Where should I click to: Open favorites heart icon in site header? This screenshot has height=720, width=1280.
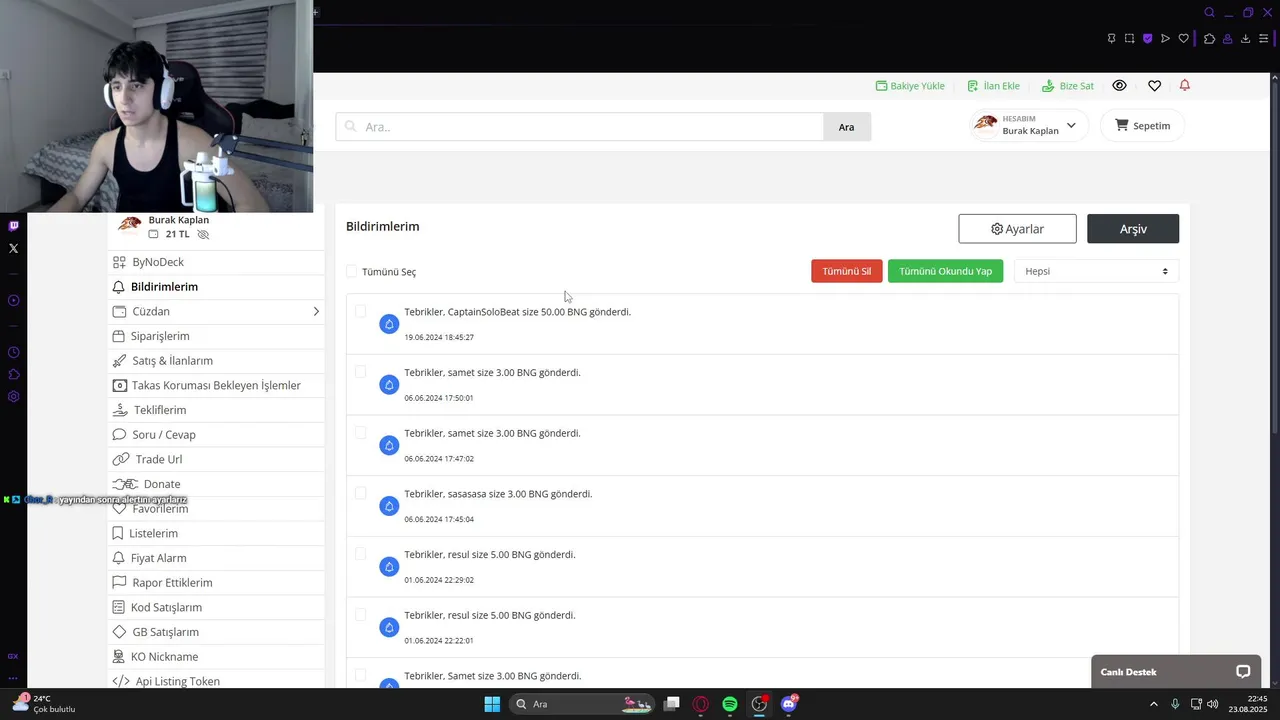[1154, 86]
